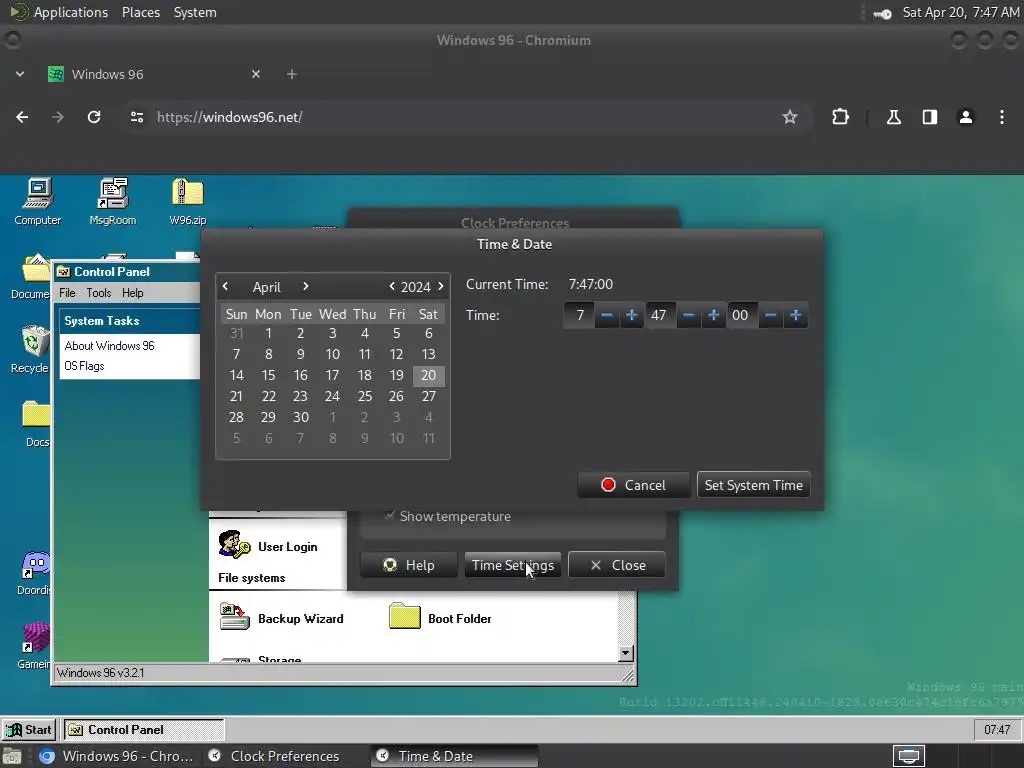Image resolution: width=1024 pixels, height=768 pixels.
Task: Click the hour input field showing 7
Action: pyautogui.click(x=580, y=315)
